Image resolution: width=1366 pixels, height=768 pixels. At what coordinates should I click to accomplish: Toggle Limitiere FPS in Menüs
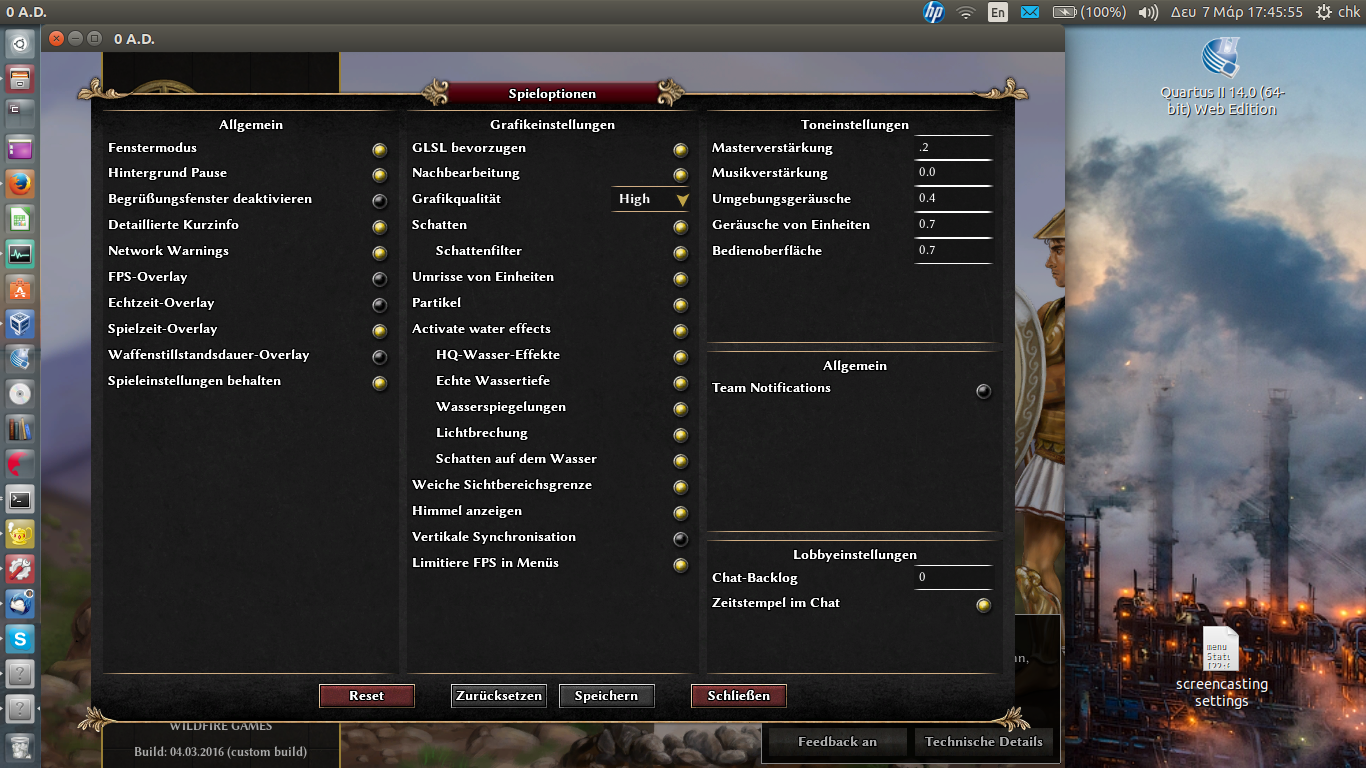coord(681,565)
